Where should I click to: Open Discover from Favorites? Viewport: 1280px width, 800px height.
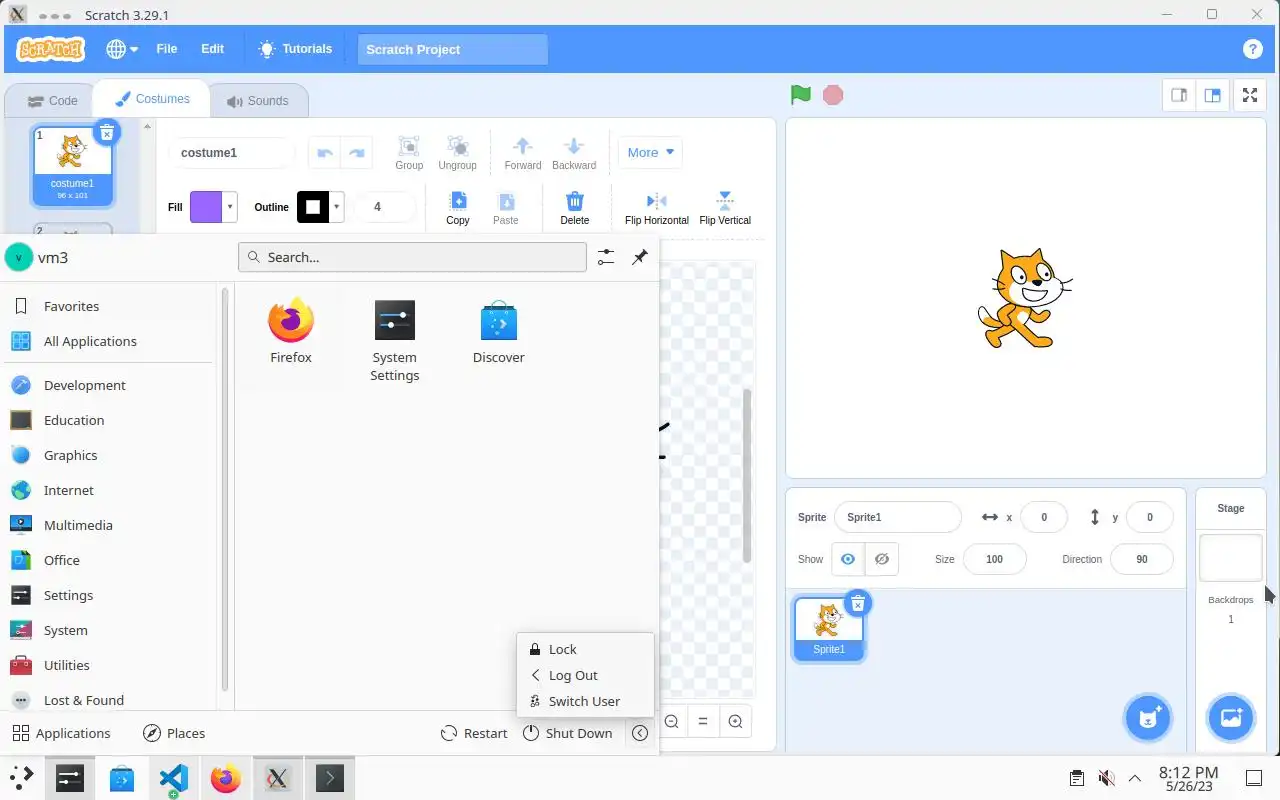[498, 332]
